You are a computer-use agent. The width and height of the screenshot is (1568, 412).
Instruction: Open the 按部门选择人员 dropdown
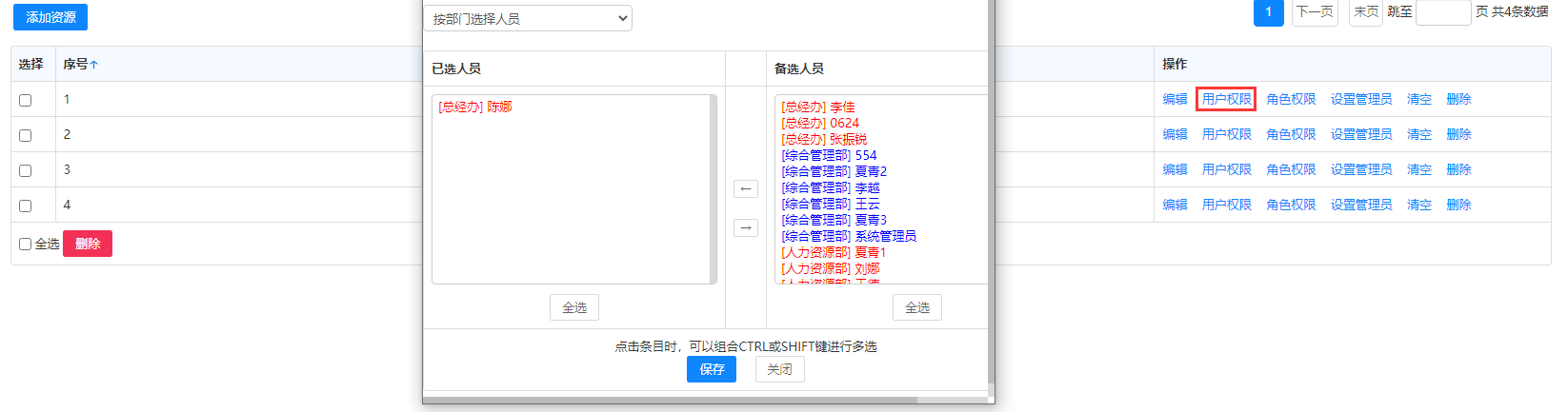point(528,18)
